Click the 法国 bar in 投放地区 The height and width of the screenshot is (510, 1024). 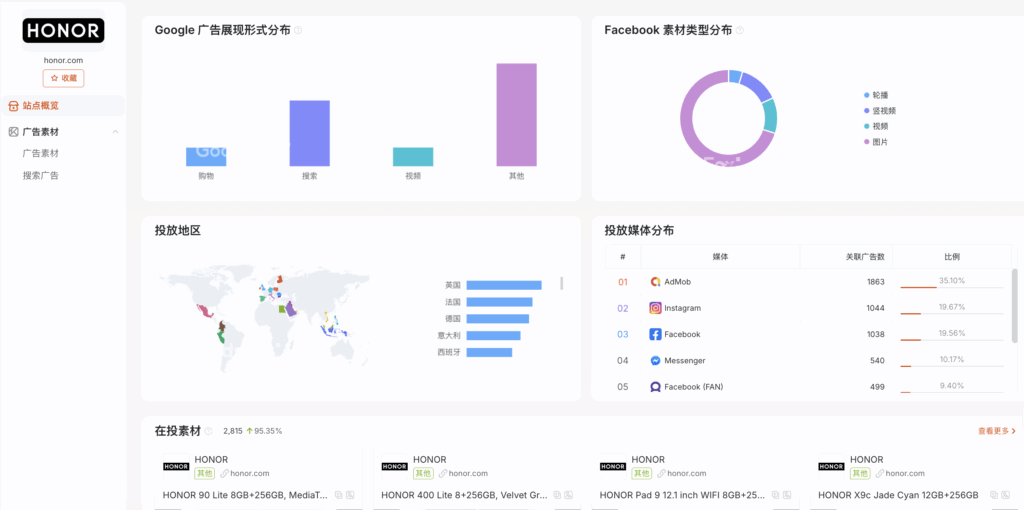click(x=500, y=302)
